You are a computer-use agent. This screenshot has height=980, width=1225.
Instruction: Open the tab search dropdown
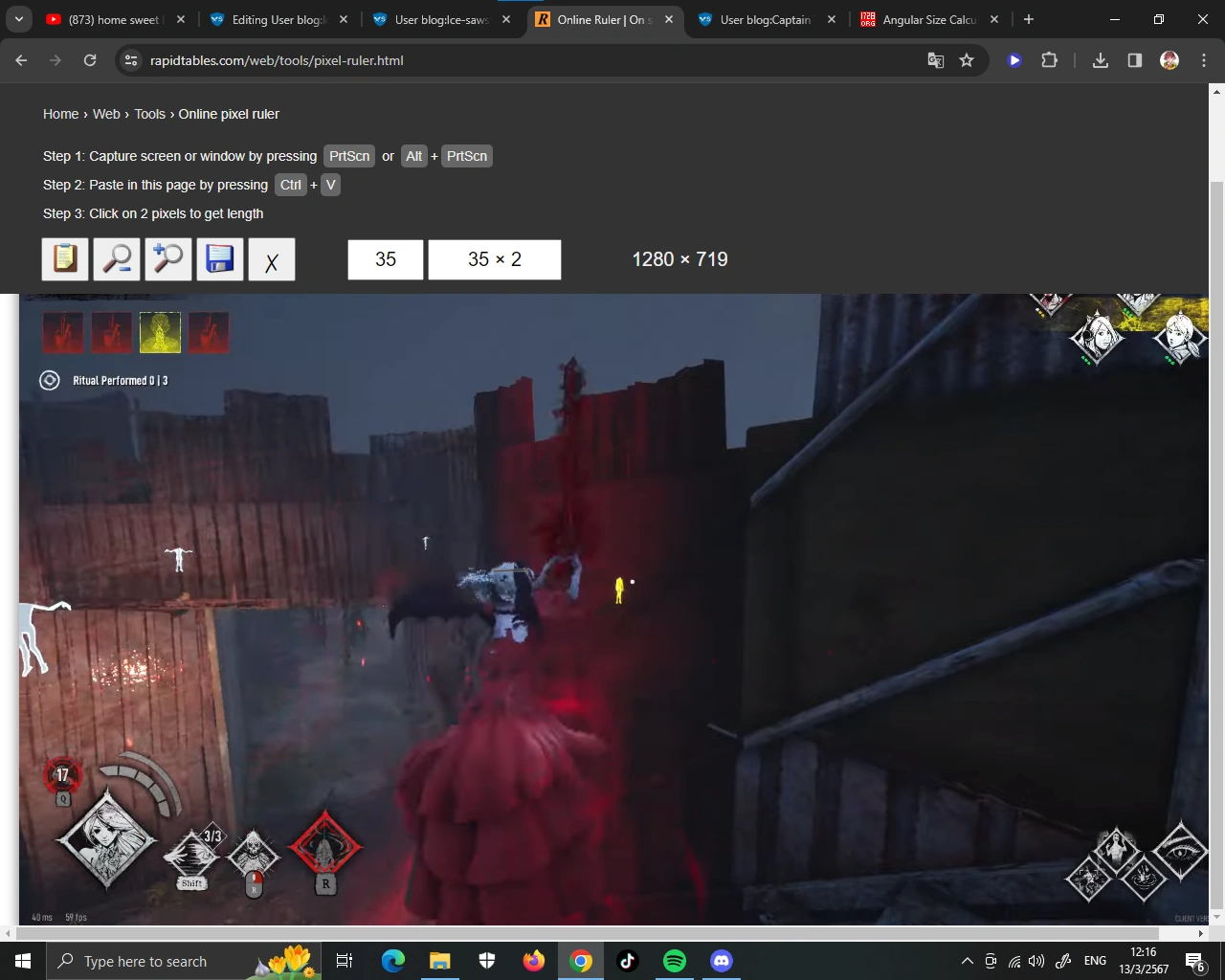point(19,19)
